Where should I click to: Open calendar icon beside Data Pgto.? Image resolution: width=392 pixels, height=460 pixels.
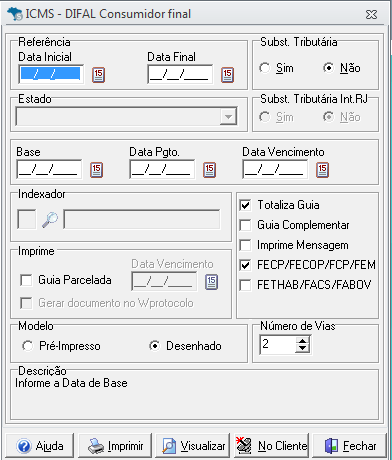click(x=209, y=170)
